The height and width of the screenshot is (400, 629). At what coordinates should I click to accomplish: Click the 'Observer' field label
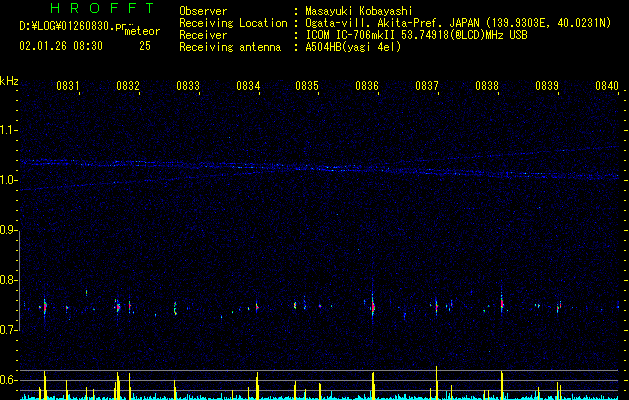[203, 11]
